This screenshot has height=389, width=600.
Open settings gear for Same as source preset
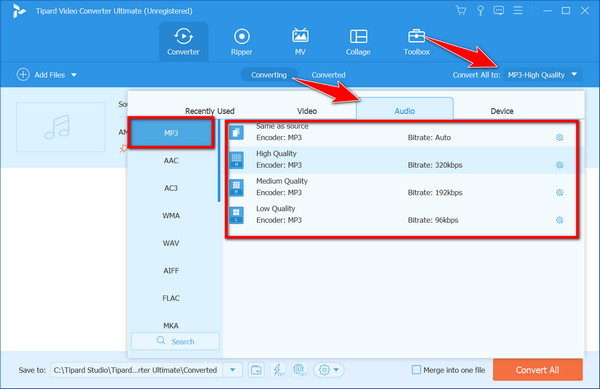559,137
